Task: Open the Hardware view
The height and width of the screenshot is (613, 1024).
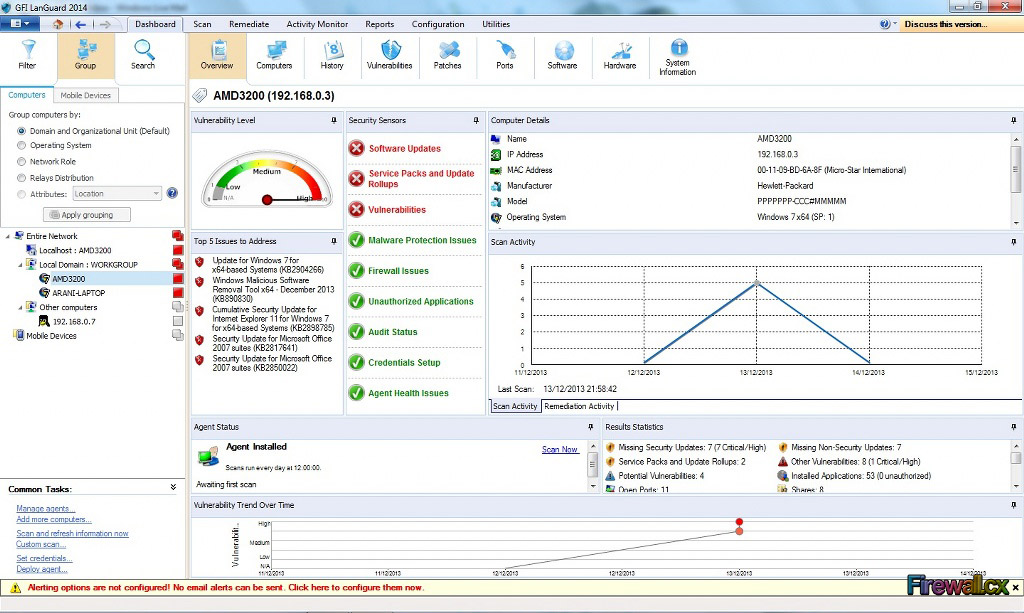Action: pyautogui.click(x=620, y=55)
